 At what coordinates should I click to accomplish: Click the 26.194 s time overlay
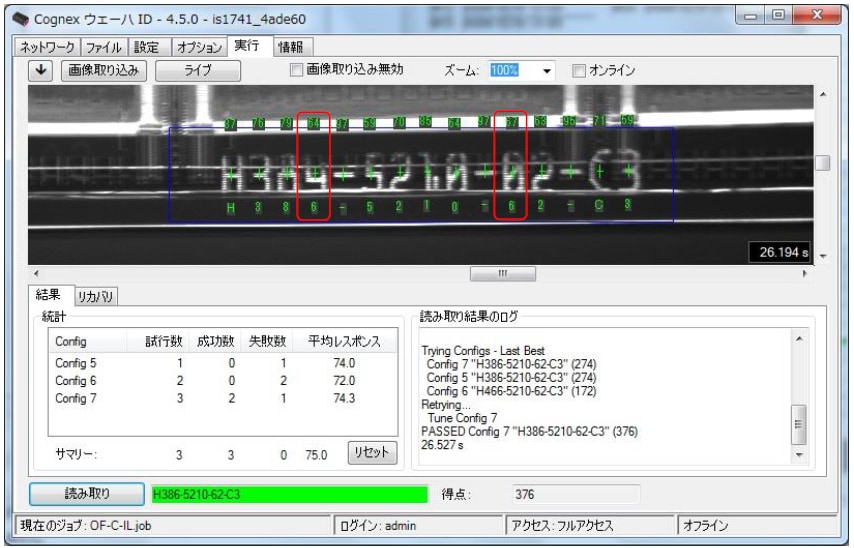(780, 252)
